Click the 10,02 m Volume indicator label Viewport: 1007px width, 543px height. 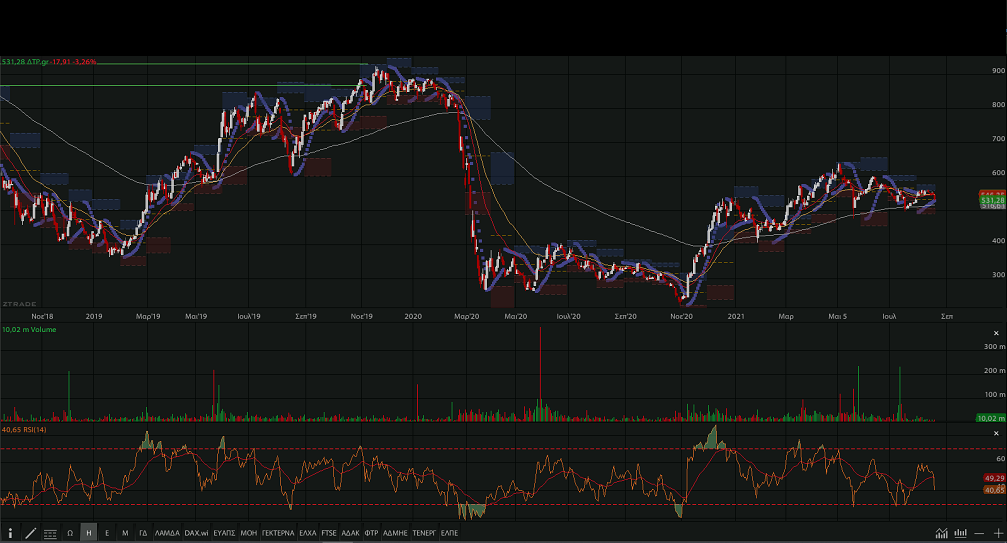point(28,328)
